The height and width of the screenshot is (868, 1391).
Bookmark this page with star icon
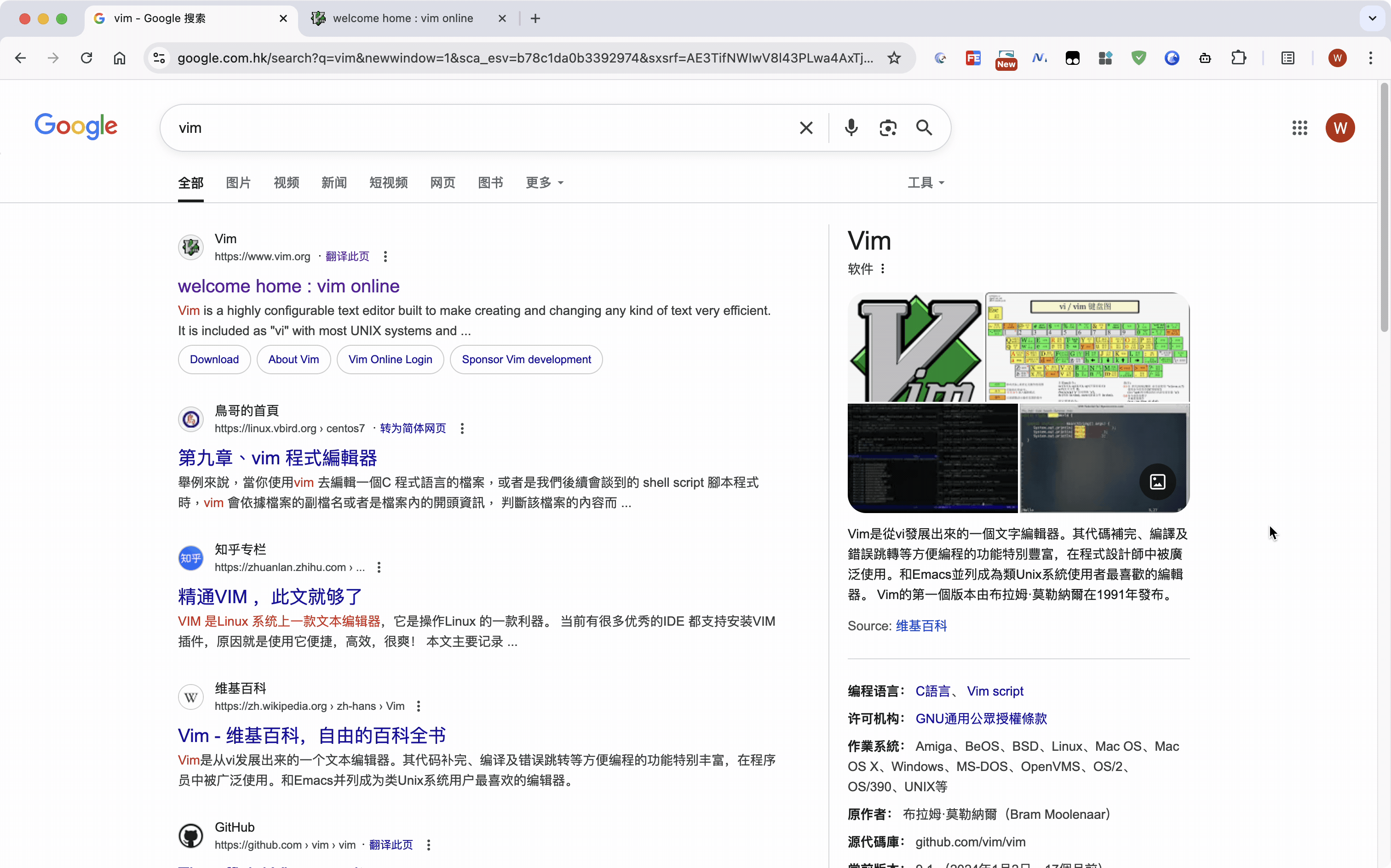point(894,58)
